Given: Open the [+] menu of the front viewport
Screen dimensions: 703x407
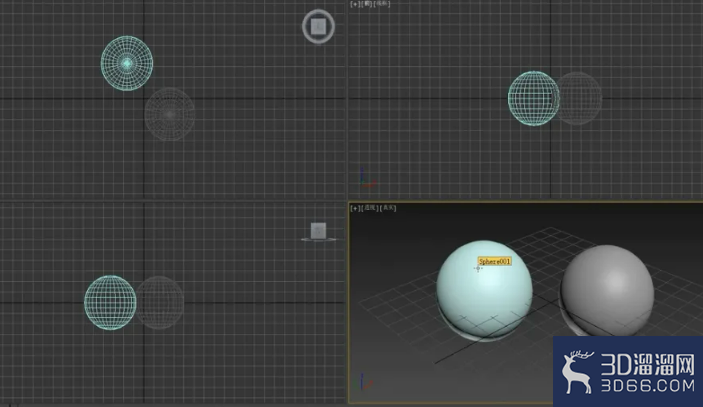Looking at the screenshot, I should pyautogui.click(x=355, y=4).
